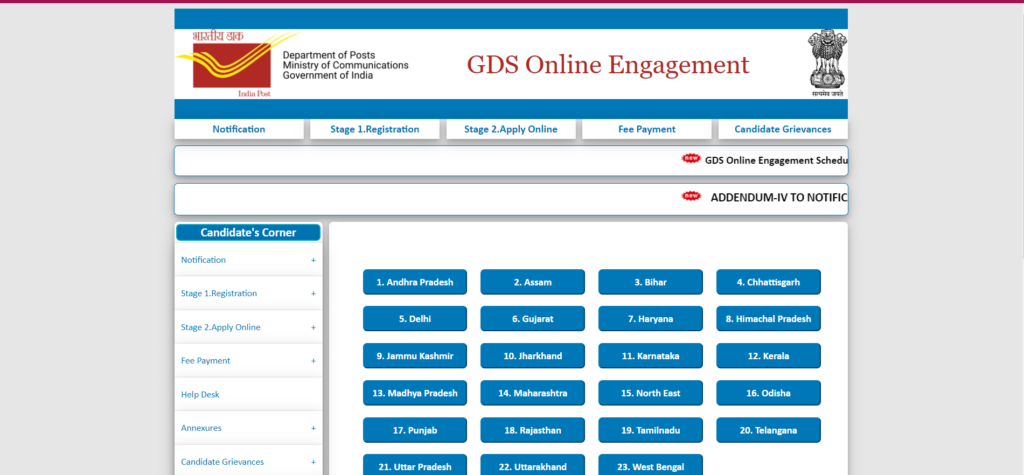Go to the Fee Payment top tab
The image size is (1024, 475).
coord(646,129)
